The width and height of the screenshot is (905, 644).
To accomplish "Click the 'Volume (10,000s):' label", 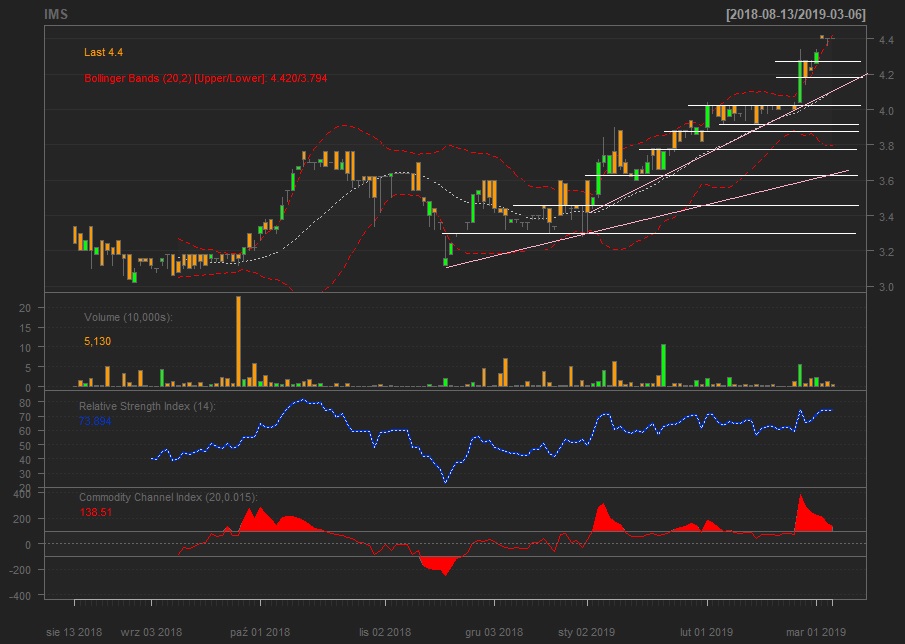I will point(128,317).
